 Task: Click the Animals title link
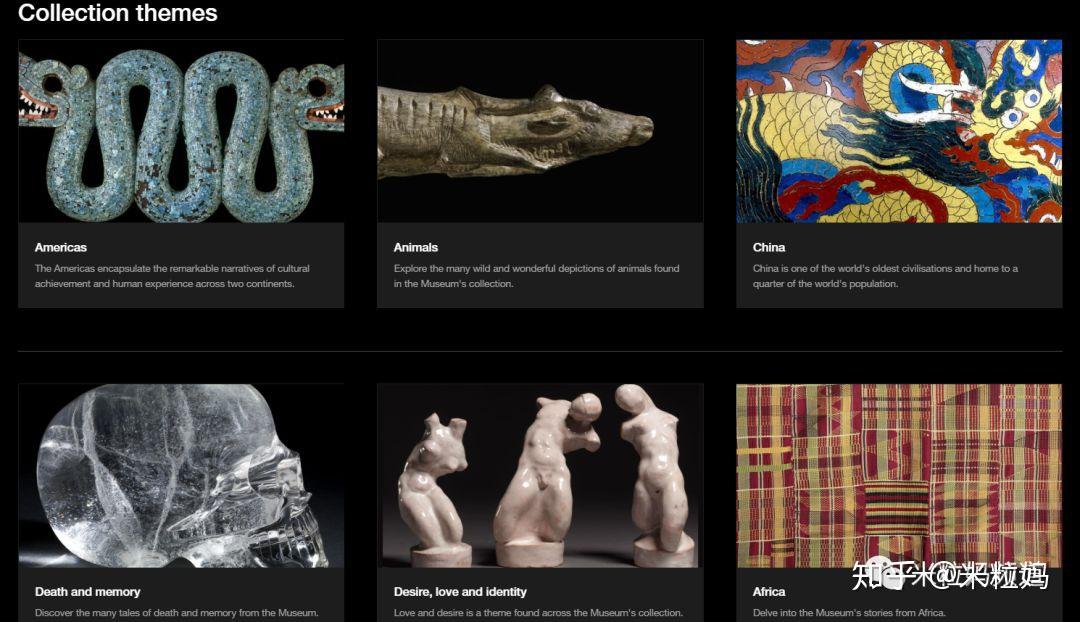tap(415, 247)
